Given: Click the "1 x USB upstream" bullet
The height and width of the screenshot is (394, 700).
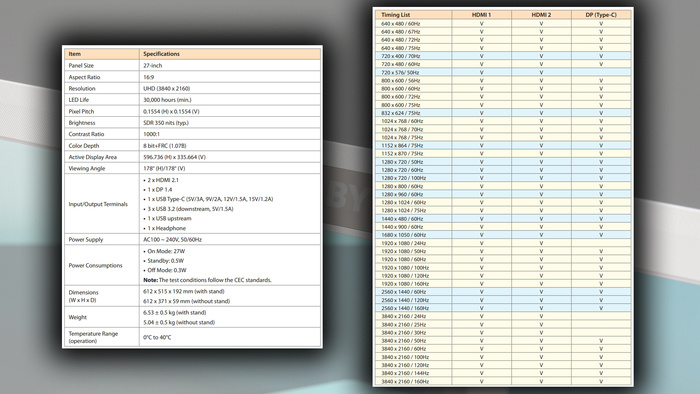Looking at the screenshot, I should click(x=167, y=219).
